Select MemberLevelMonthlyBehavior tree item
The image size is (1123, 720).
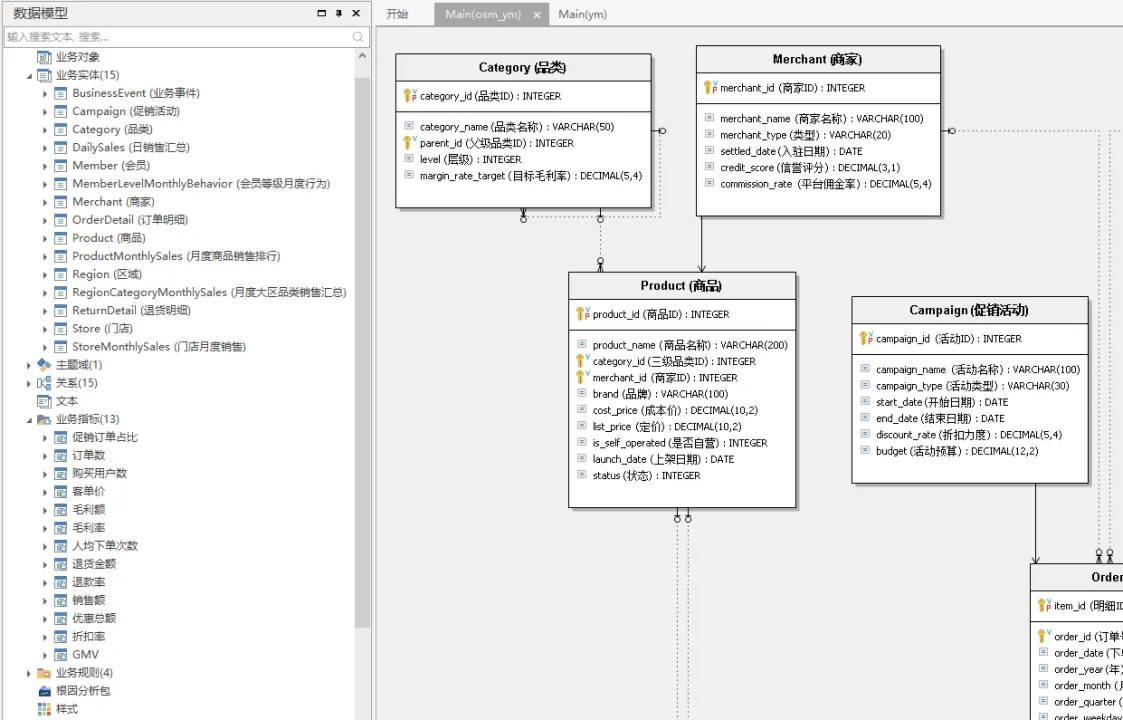pos(201,183)
